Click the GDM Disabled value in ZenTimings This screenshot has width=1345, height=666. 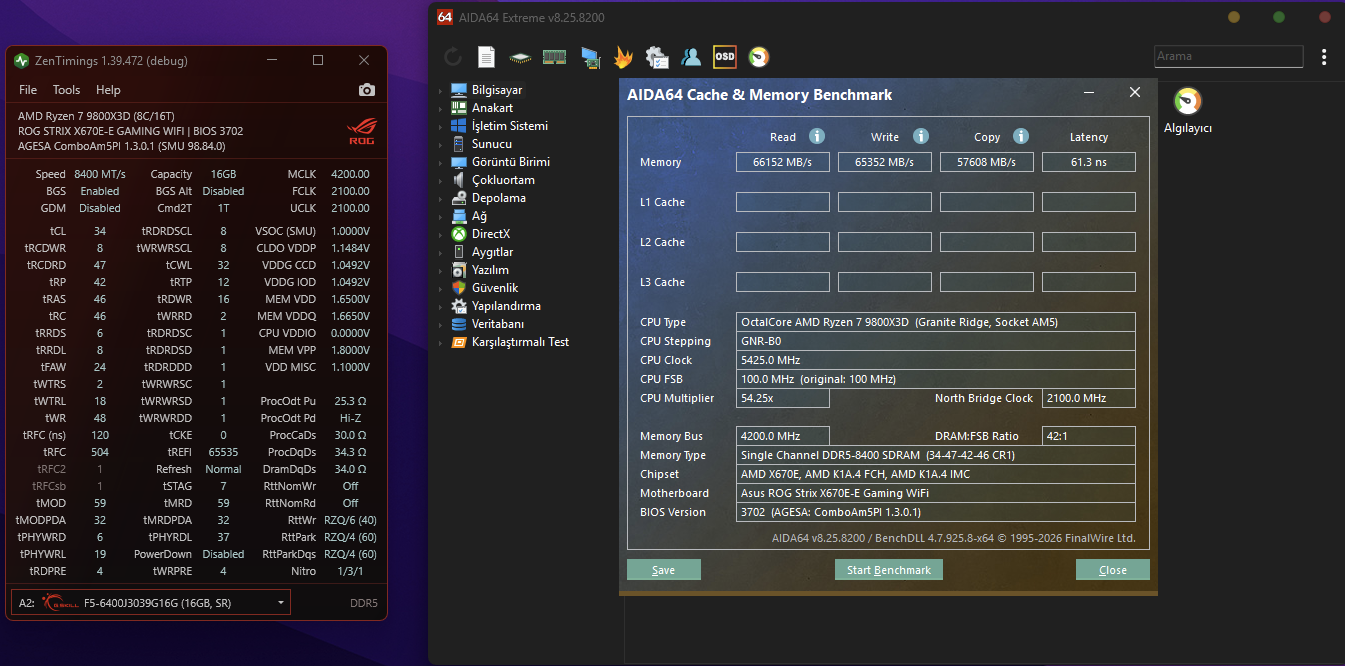tap(100, 209)
